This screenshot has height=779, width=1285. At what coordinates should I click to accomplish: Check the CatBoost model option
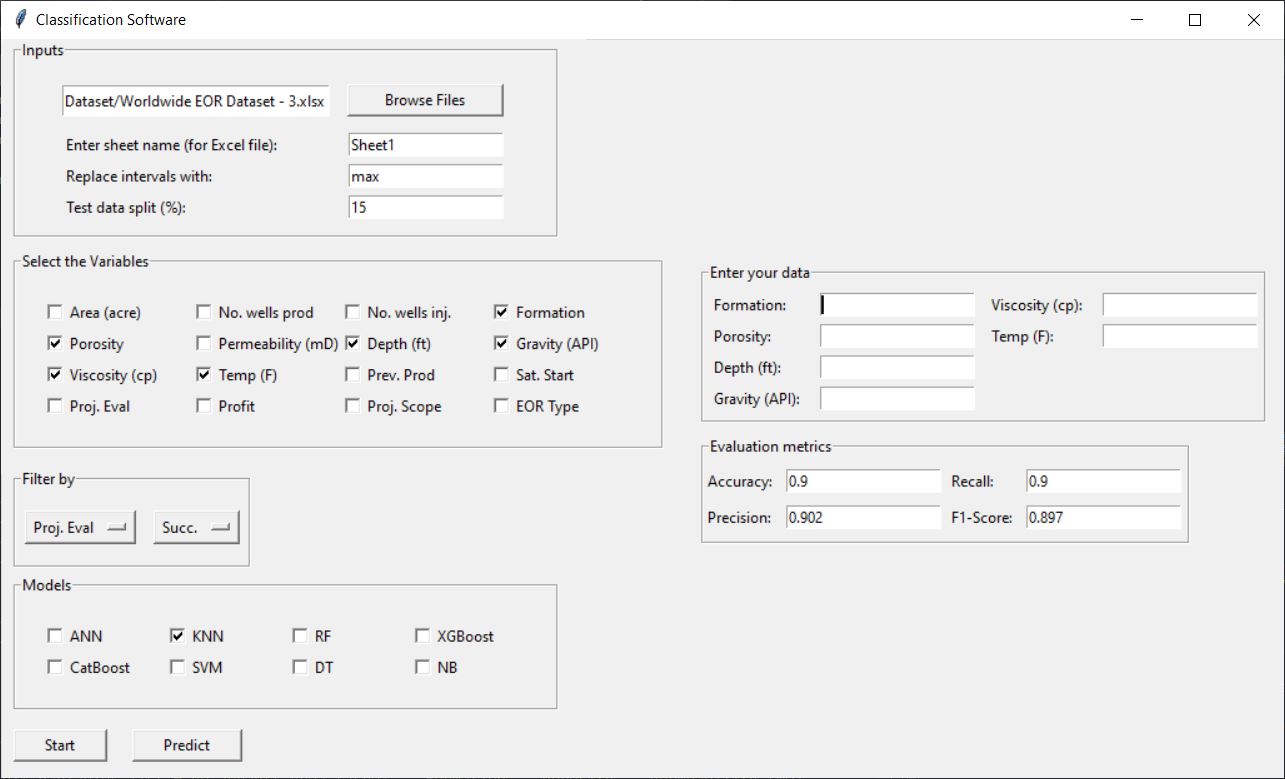click(55, 667)
